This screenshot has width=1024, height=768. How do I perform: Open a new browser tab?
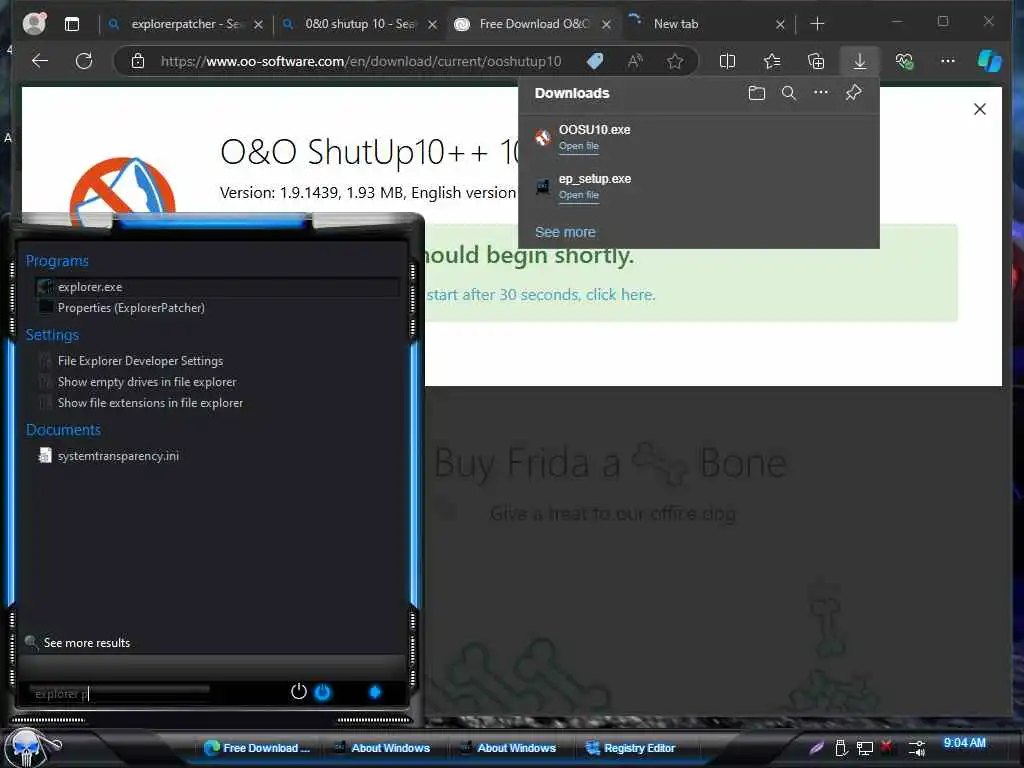pos(817,24)
